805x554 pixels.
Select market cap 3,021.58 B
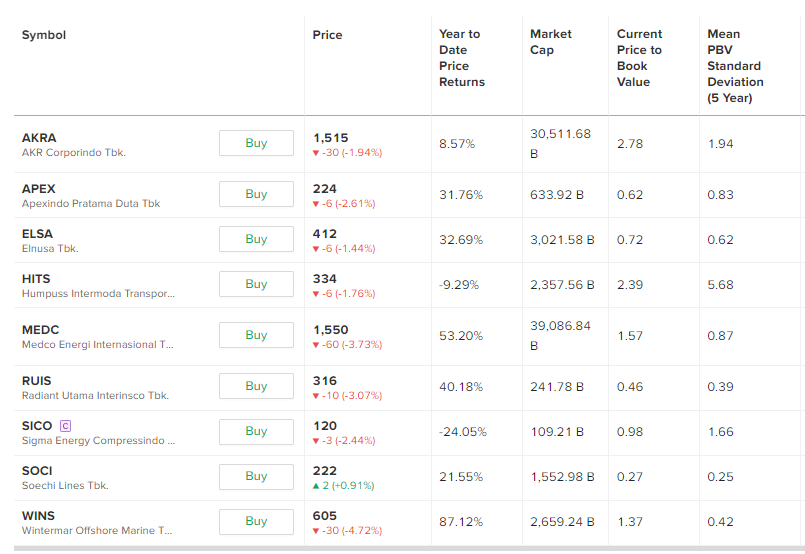click(562, 240)
